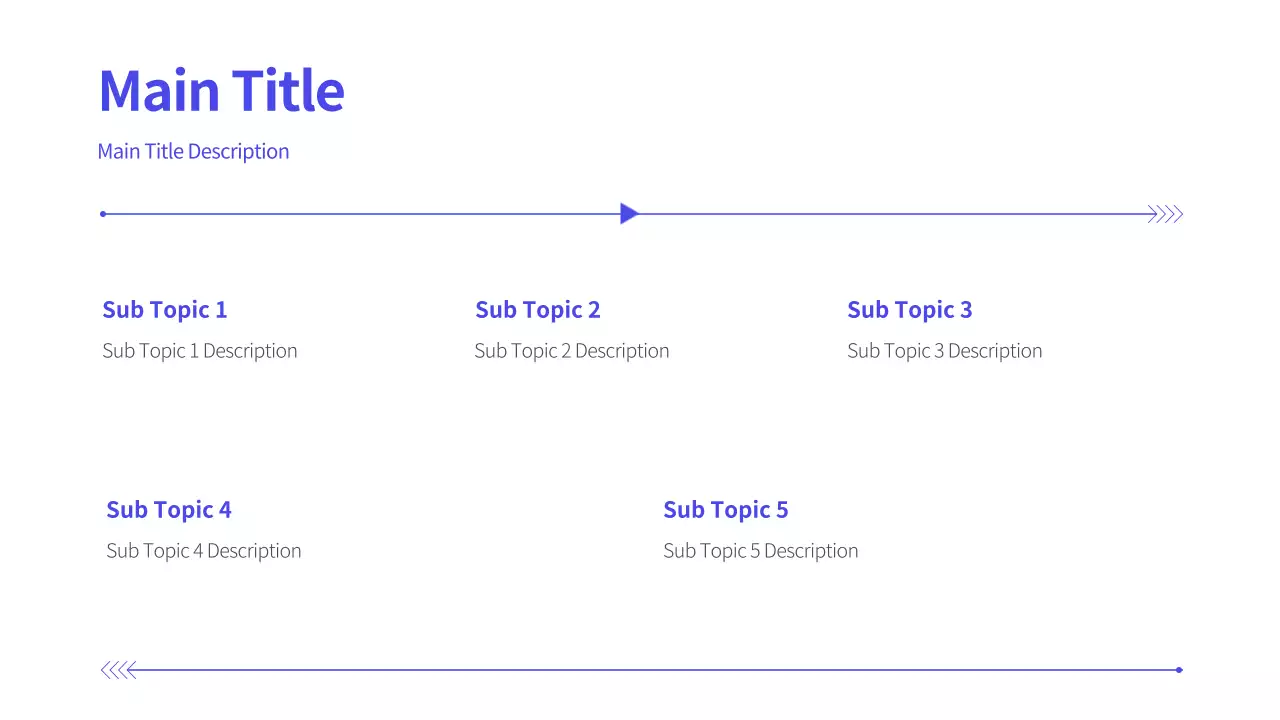Select the bottom horizontal arrow line

coord(650,670)
